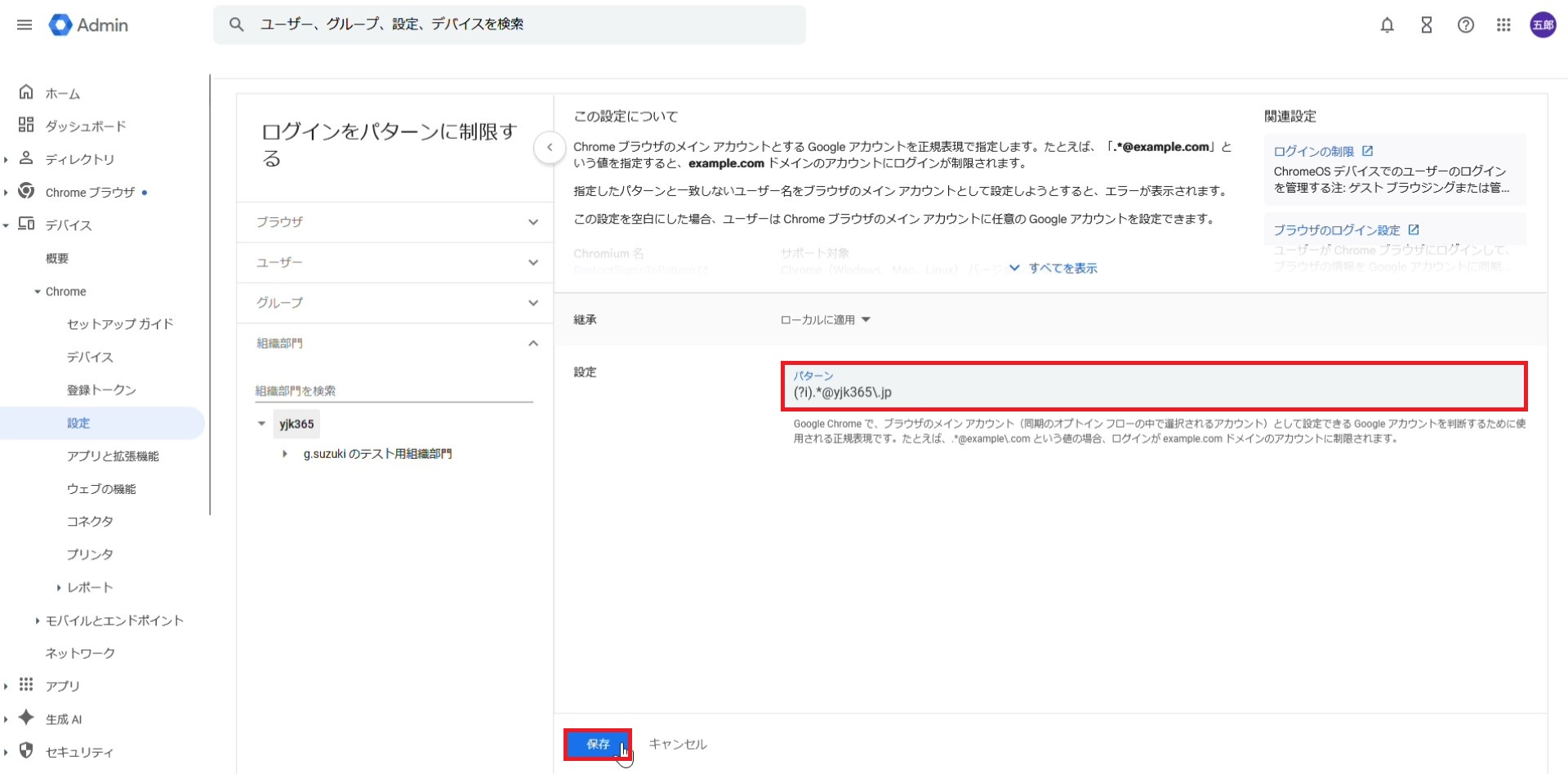Open ダッシュボード in the sidebar
The height and width of the screenshot is (774, 1568).
click(85, 127)
